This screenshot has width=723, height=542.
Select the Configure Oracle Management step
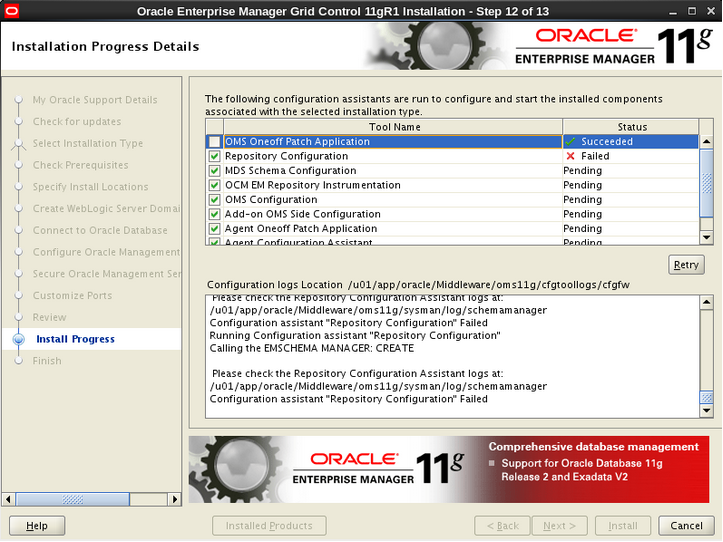coord(106,252)
